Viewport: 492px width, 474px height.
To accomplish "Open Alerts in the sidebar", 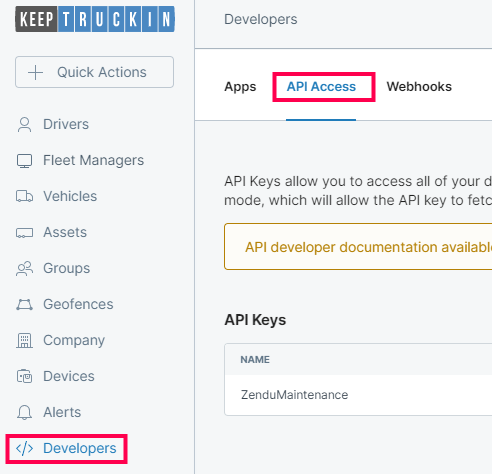I will [62, 412].
